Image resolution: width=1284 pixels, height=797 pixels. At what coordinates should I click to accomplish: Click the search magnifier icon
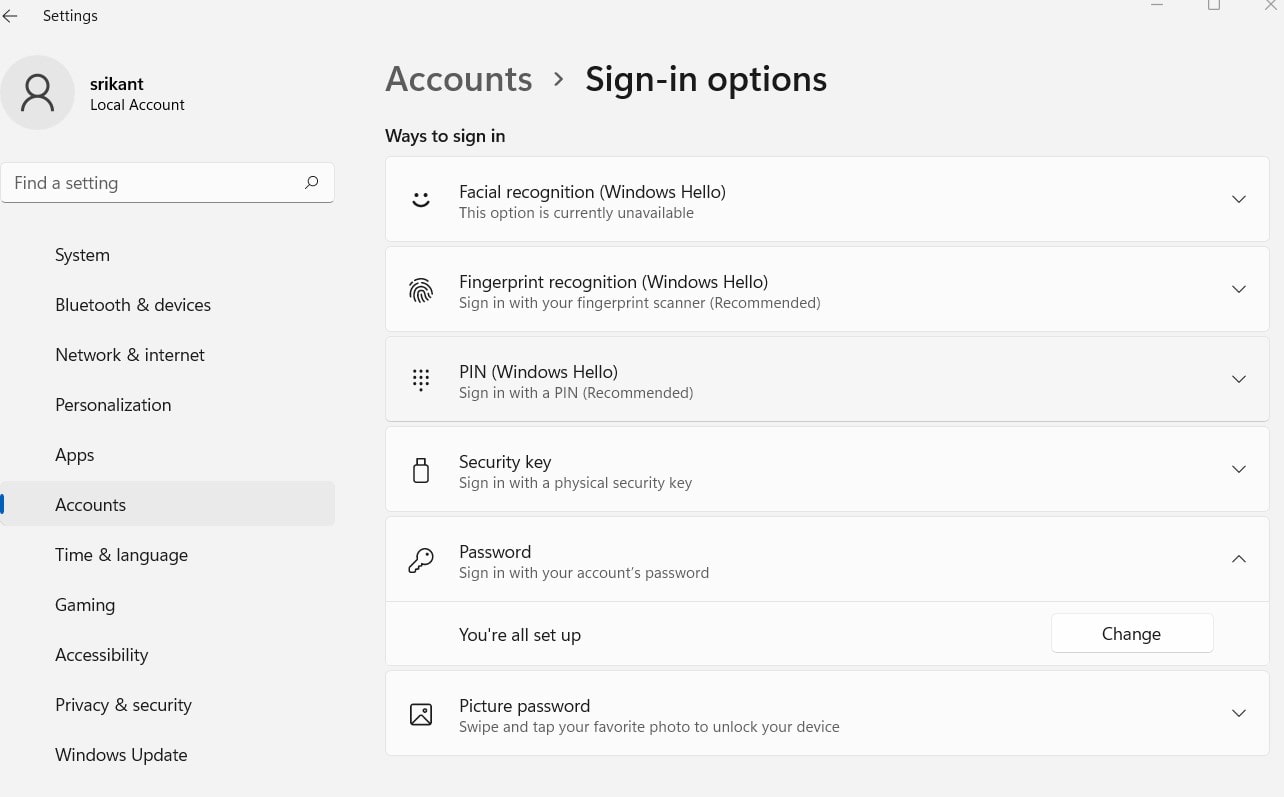(312, 182)
